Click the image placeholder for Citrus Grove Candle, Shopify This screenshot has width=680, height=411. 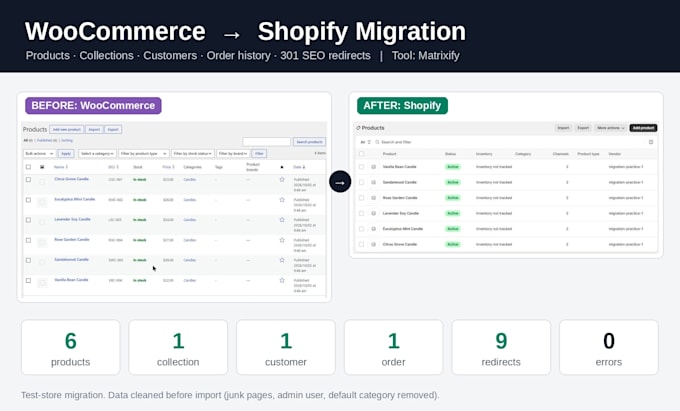(x=373, y=245)
